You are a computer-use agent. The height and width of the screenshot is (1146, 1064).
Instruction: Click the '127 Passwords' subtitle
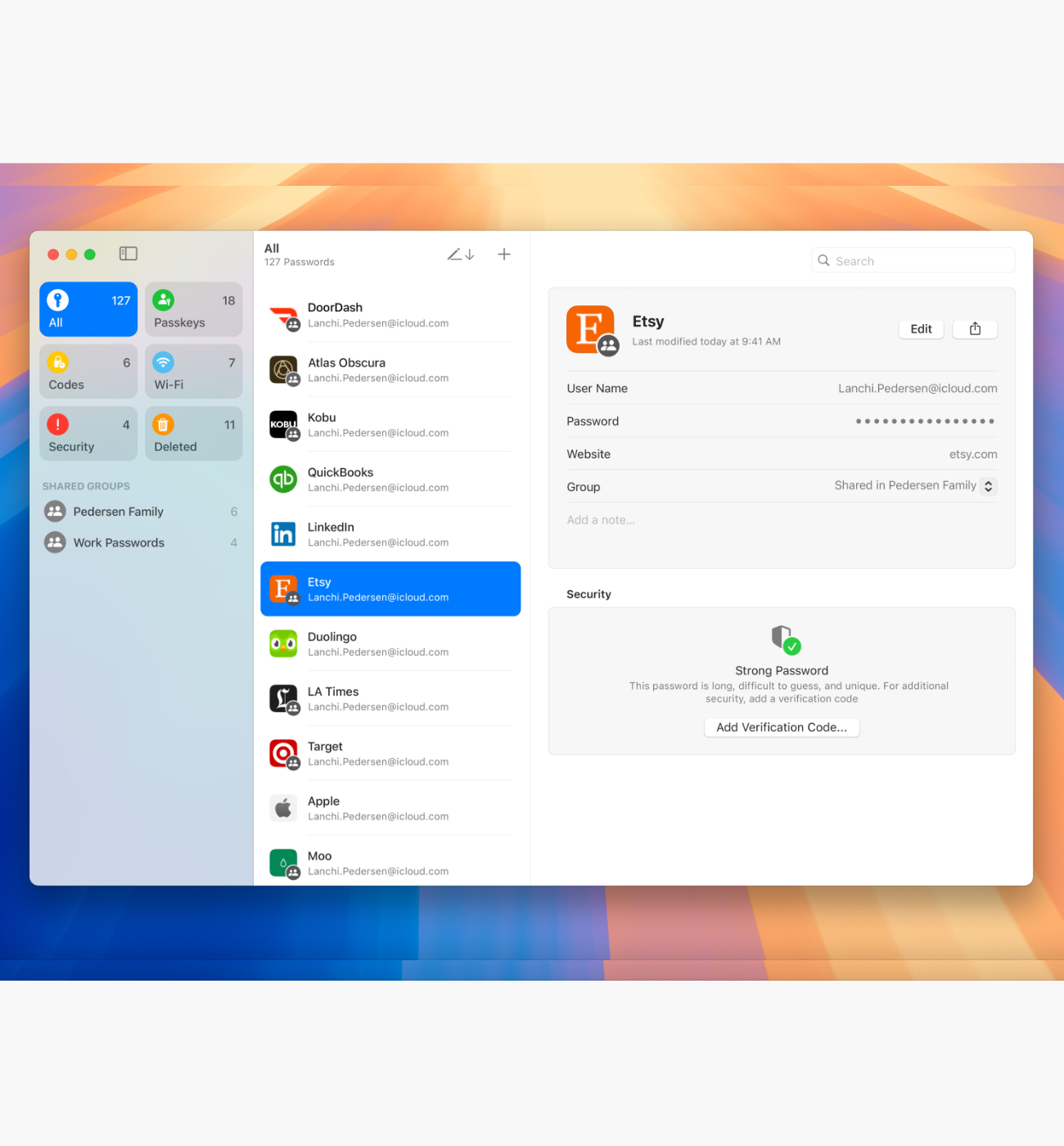[x=300, y=262]
